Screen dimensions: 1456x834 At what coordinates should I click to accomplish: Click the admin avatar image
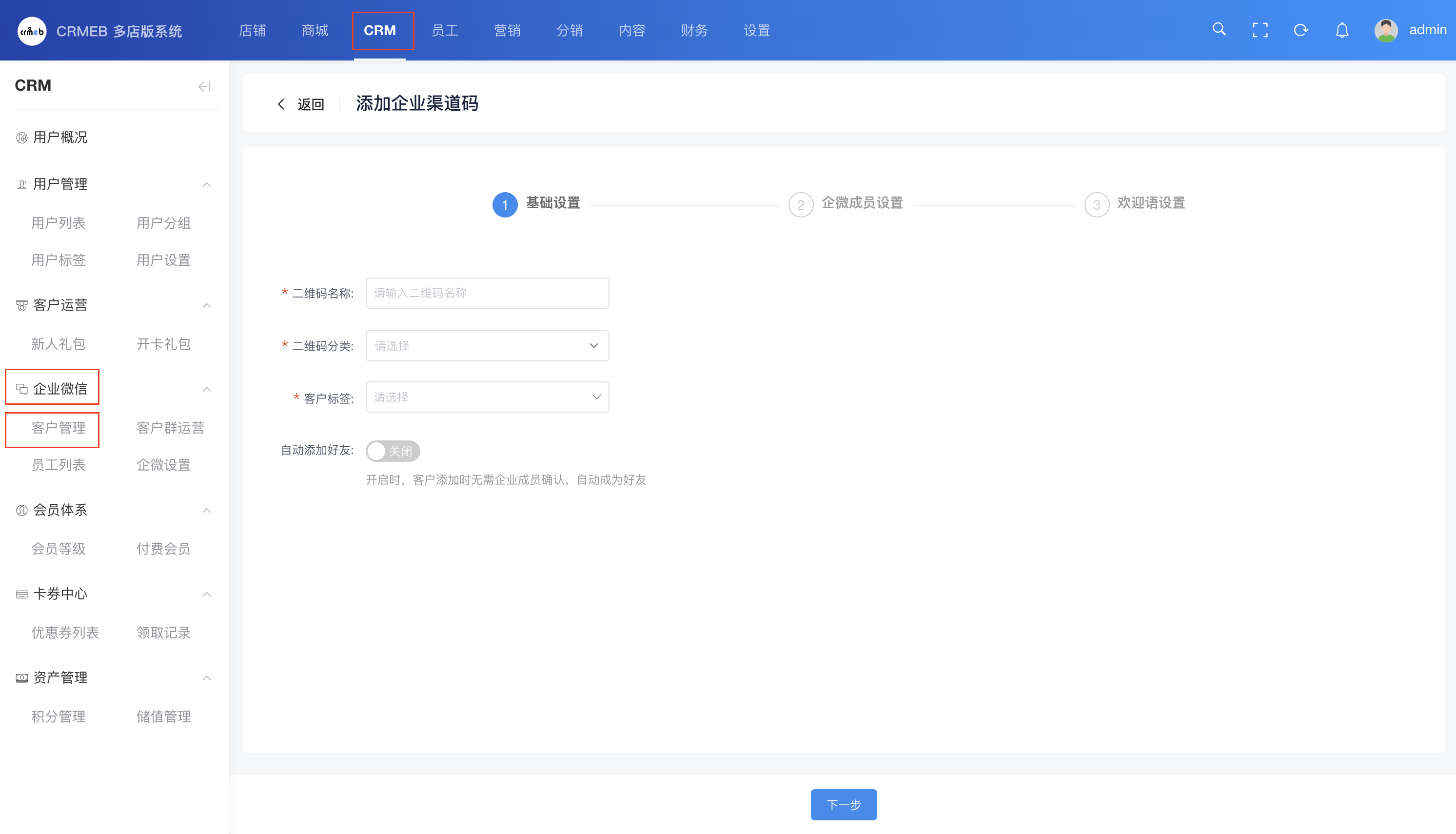[1386, 30]
